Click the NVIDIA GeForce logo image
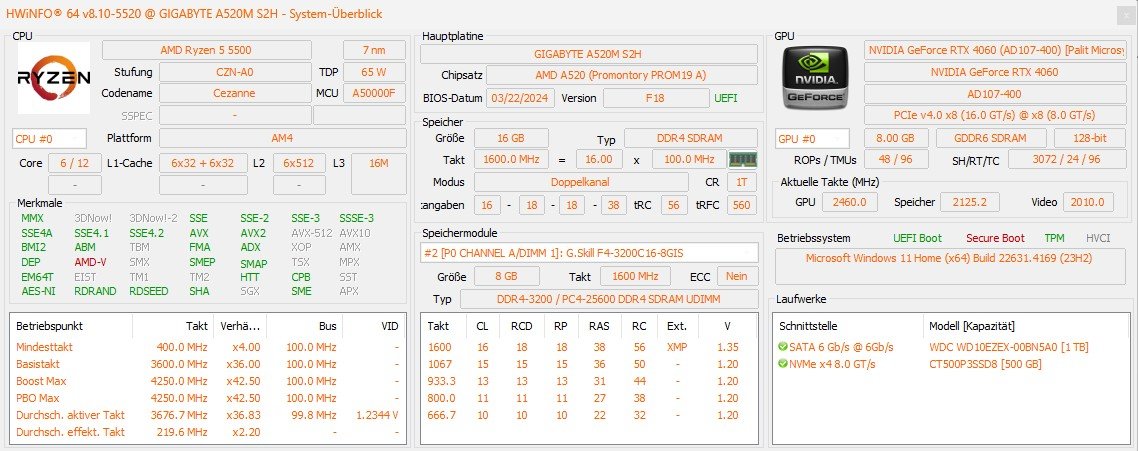Viewport: 1138px width, 451px height. coord(816,77)
